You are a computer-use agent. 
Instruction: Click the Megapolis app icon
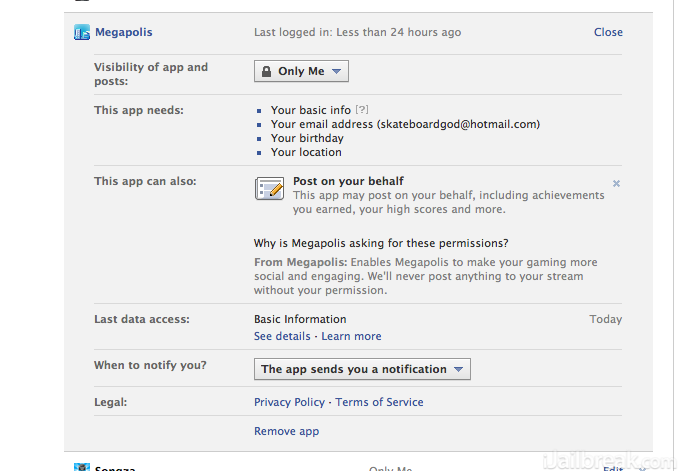pos(82,32)
